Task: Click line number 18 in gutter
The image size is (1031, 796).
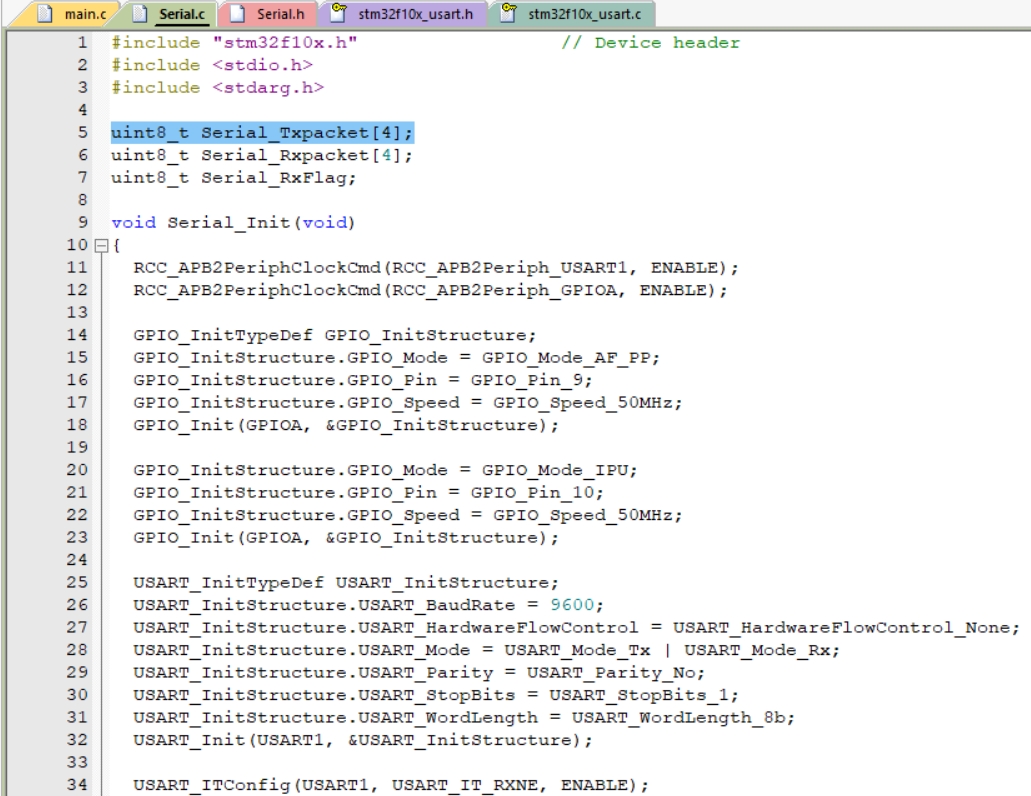Action: [76, 425]
